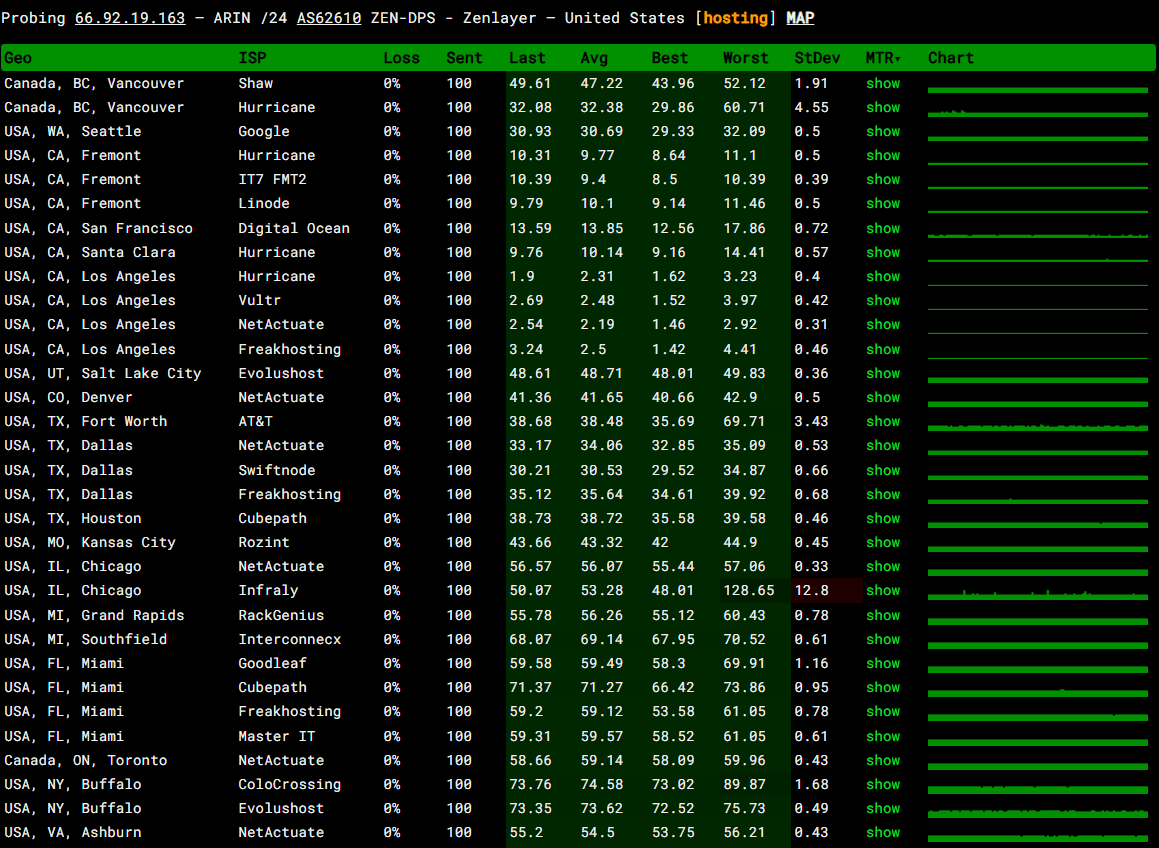The height and width of the screenshot is (848, 1159).
Task: Show MTR for Fremont Linode row
Action: (883, 203)
